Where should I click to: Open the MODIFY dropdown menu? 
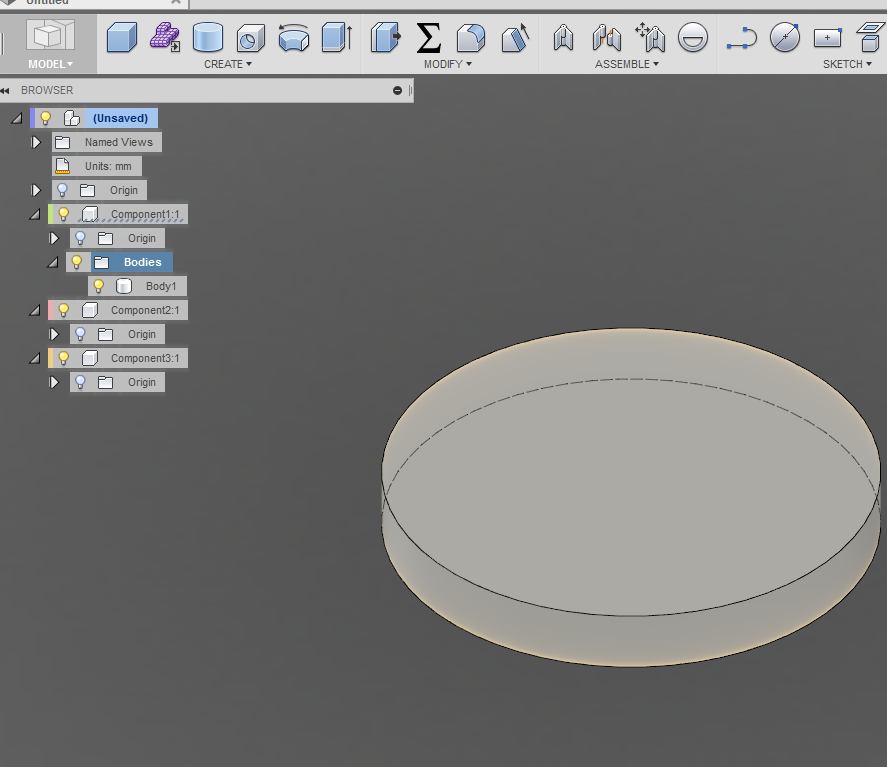click(x=448, y=63)
